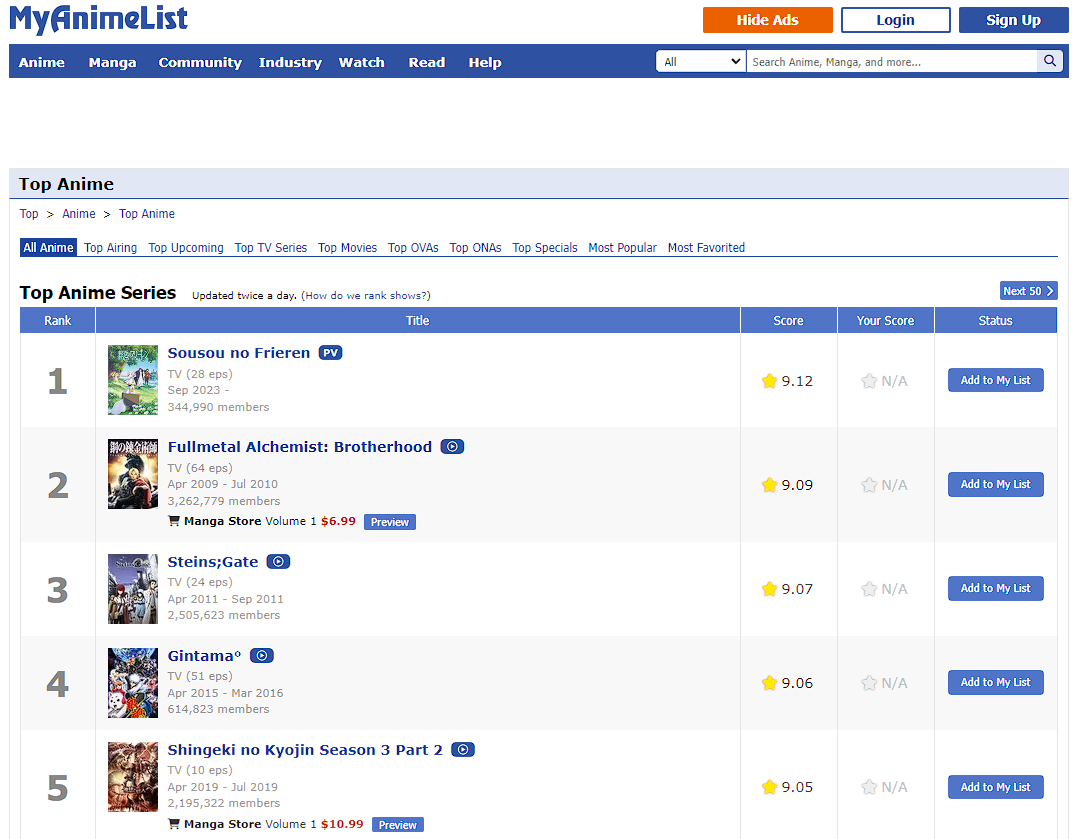Open the Most Popular ranking tab
This screenshot has width=1076, height=839.
(622, 247)
